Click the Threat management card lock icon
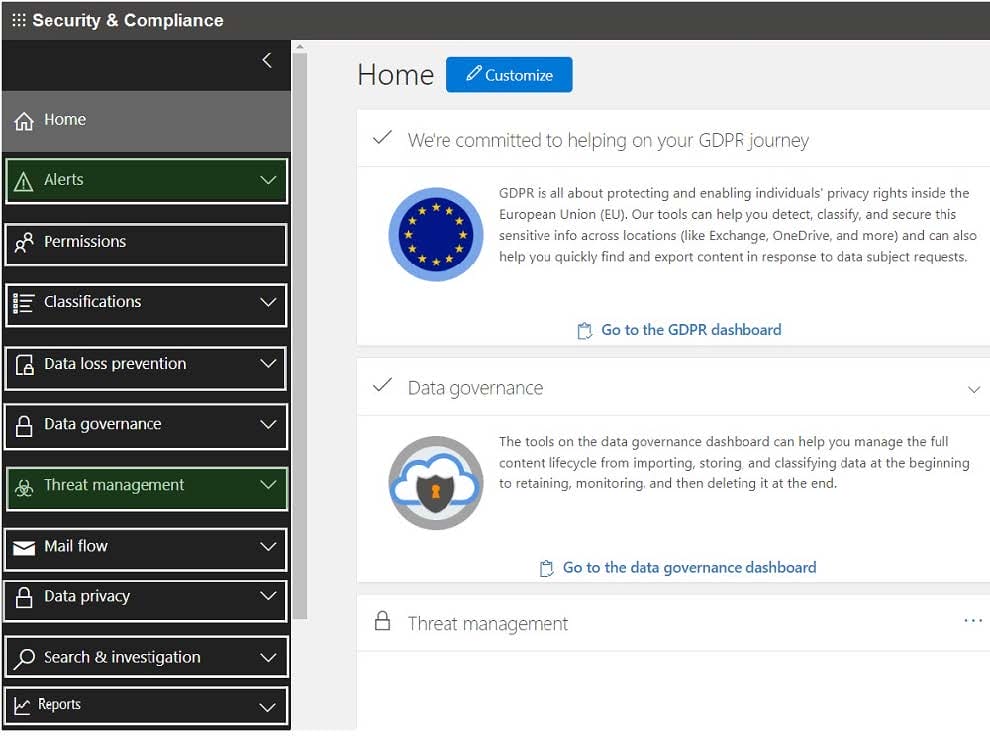This screenshot has height=738, width=990. 381,622
